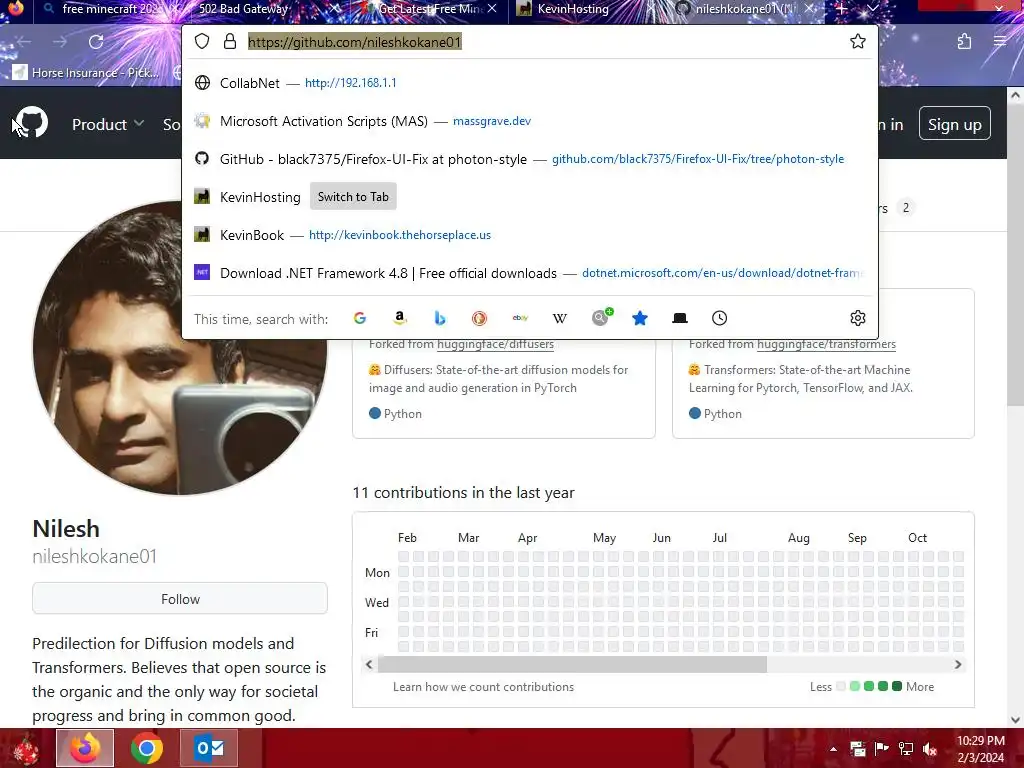The width and height of the screenshot is (1024, 768).
Task: Select Download .NET Framework 4.8 suggestion
Action: (530, 273)
